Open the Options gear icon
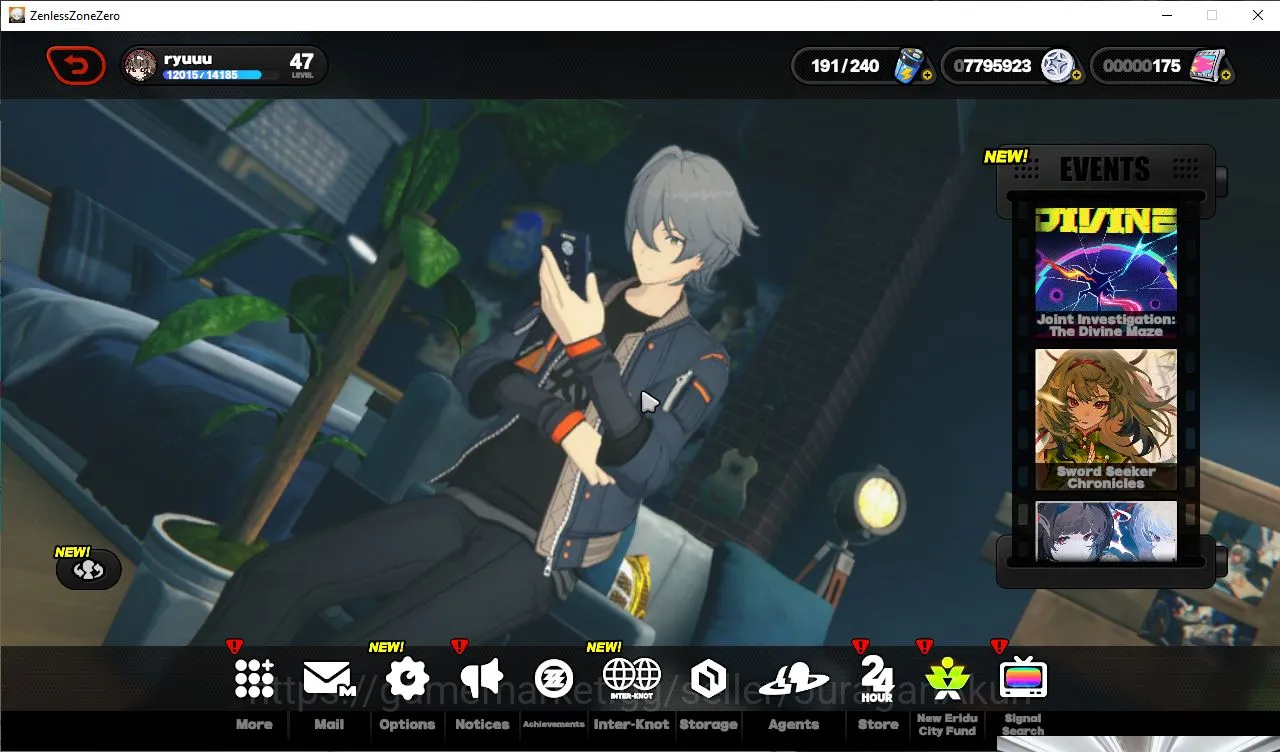The width and height of the screenshot is (1280, 752). (x=407, y=678)
